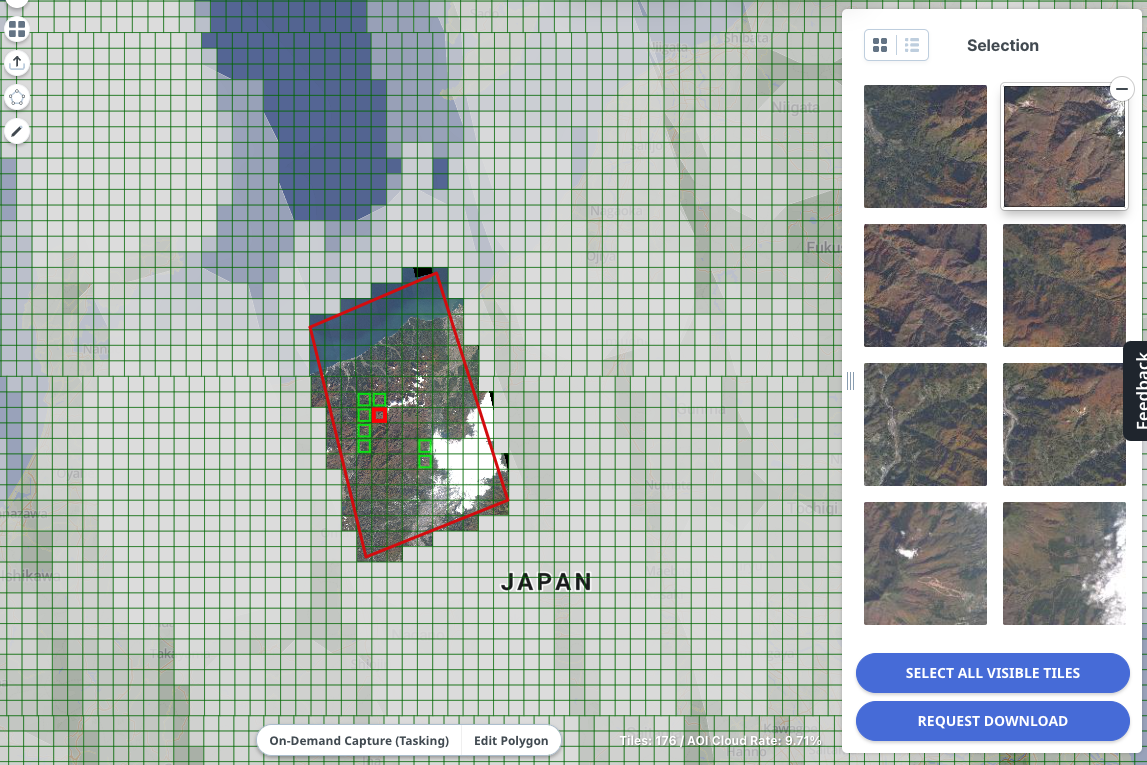
Task: Select first thumbnail in Selection panel
Action: (925, 147)
